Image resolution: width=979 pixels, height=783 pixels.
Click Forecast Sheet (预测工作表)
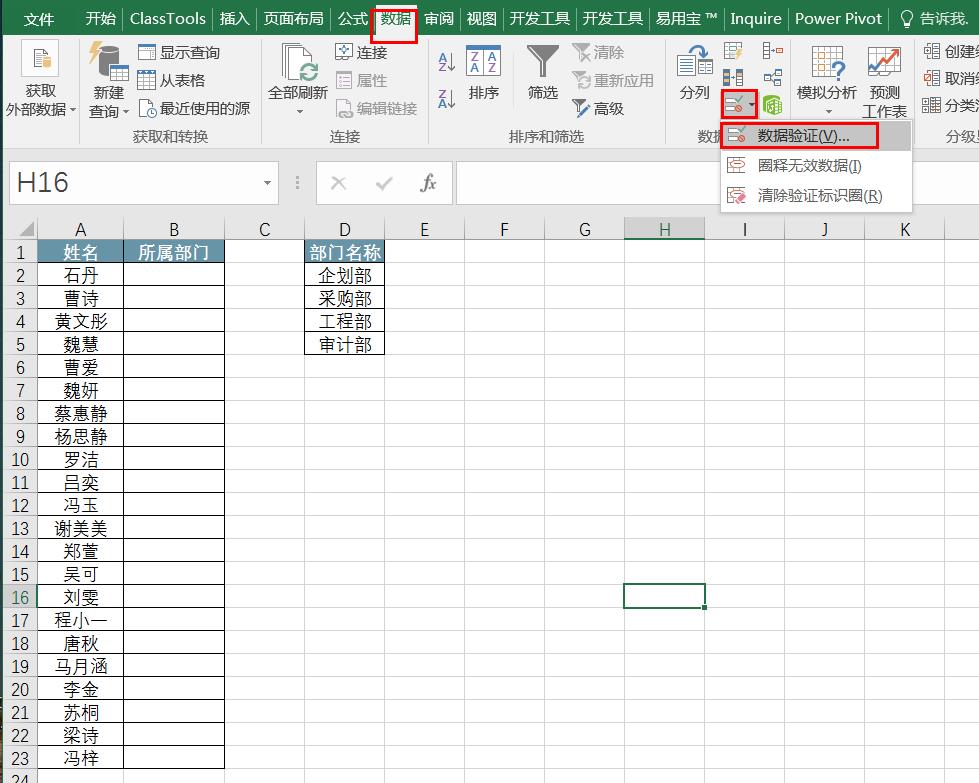coord(884,81)
